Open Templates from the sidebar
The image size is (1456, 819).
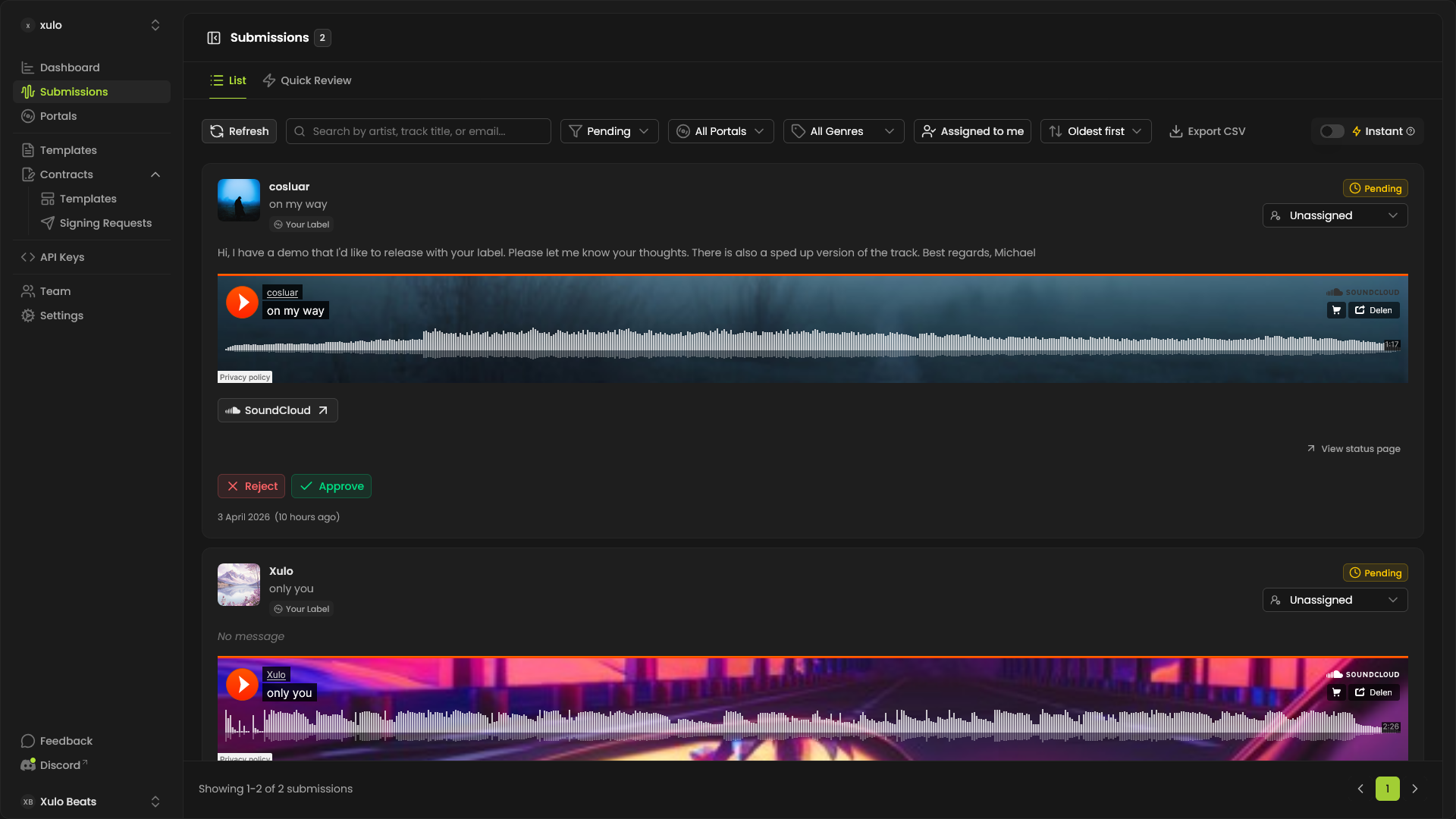click(x=68, y=150)
